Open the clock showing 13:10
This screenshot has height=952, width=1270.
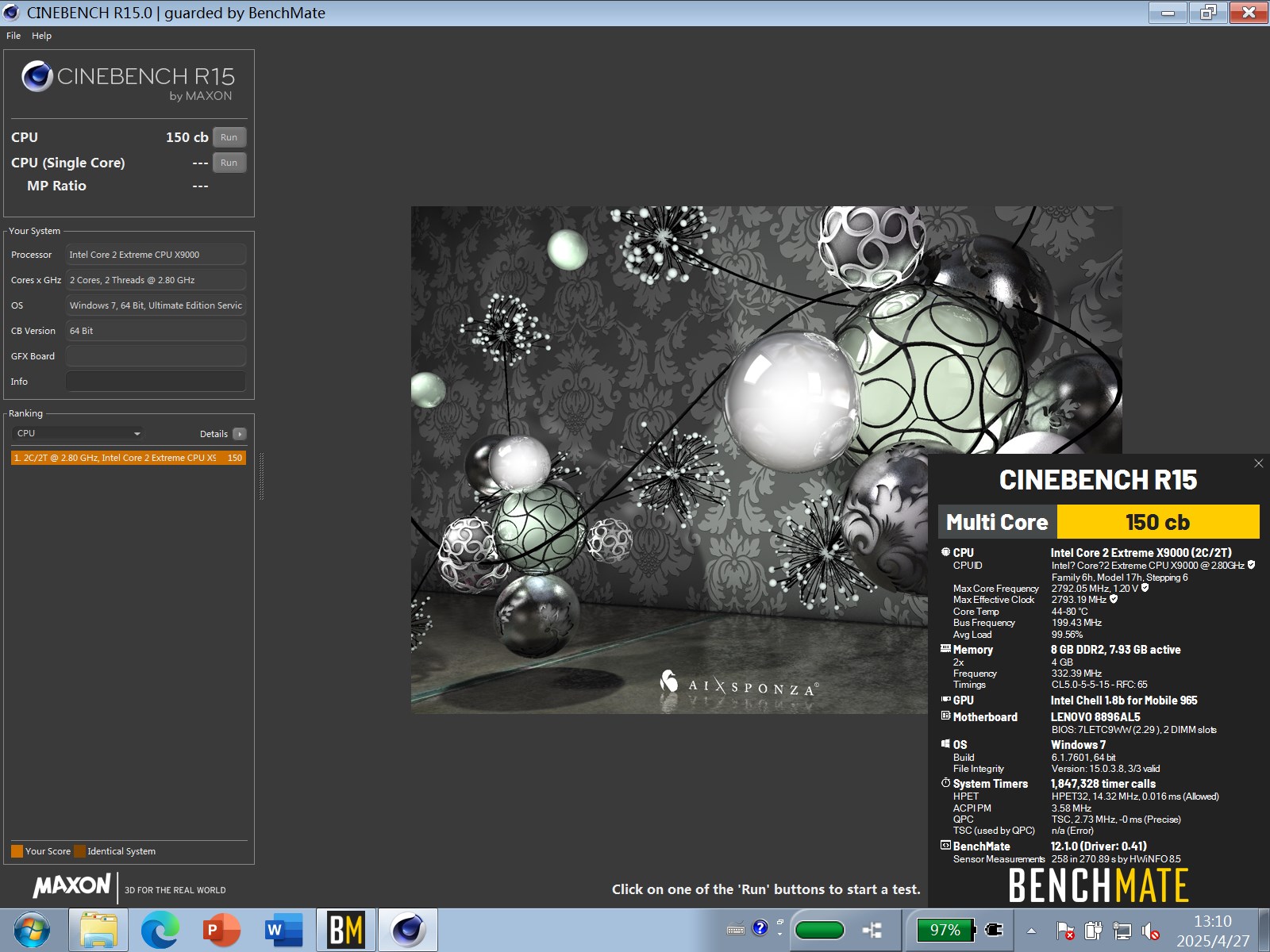tap(1213, 931)
